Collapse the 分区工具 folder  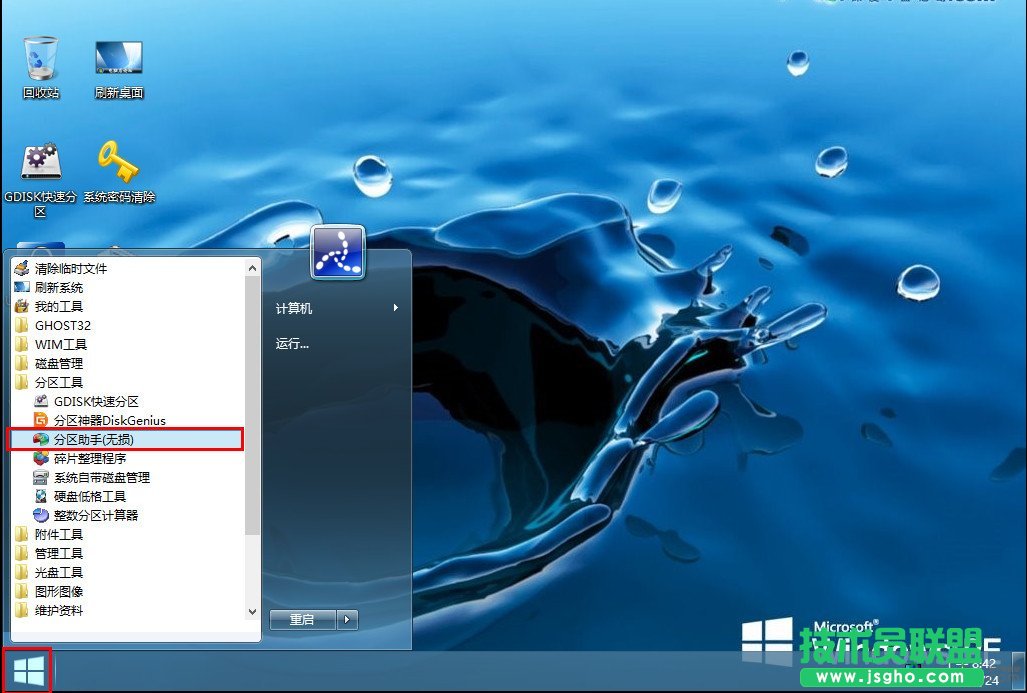pyautogui.click(x=59, y=382)
